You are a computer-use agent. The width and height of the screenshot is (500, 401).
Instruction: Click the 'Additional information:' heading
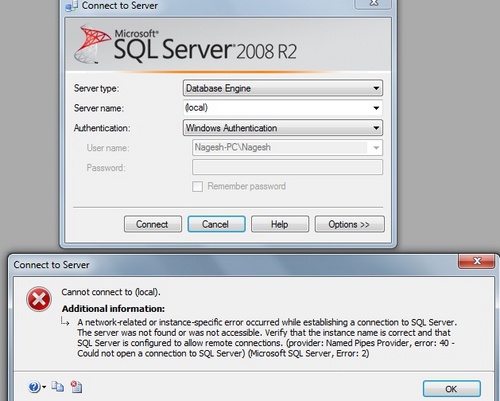(113, 309)
